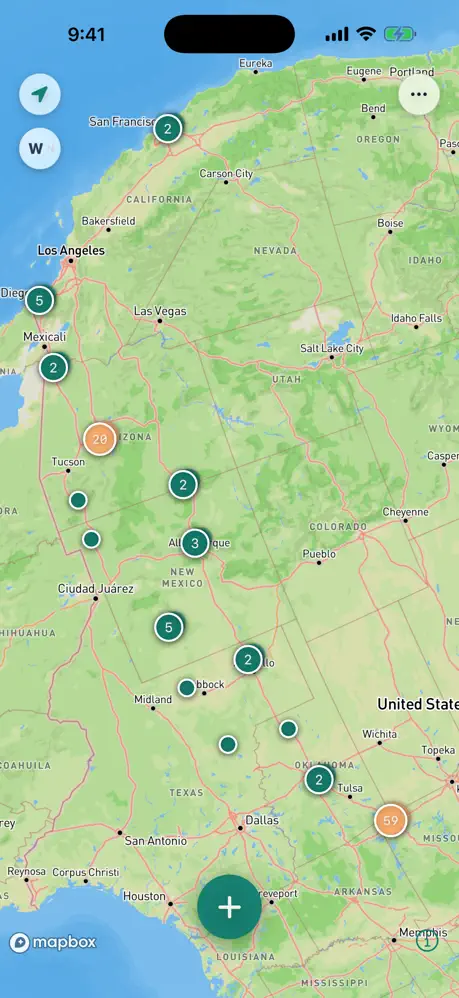This screenshot has width=459, height=998.
Task: Tap the green plus add button
Action: click(x=229, y=906)
